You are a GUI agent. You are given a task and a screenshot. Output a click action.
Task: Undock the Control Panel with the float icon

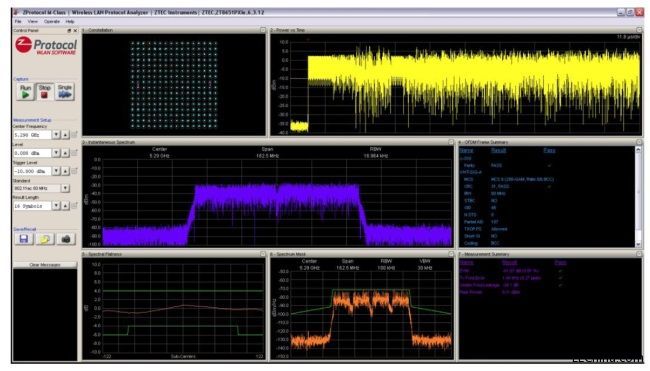(x=69, y=31)
